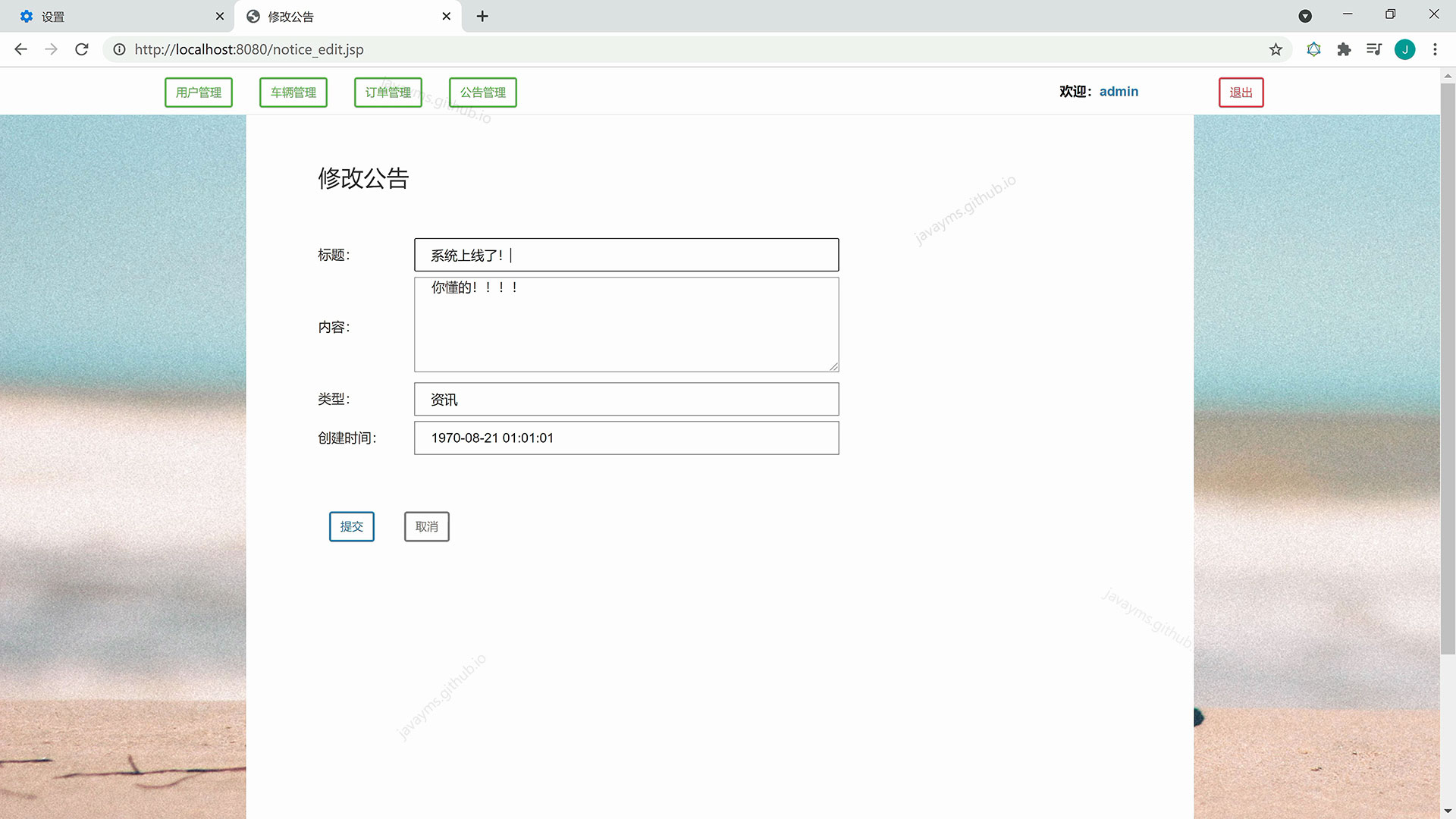The height and width of the screenshot is (819, 1456).
Task: Open the media control playlist icon
Action: click(1374, 49)
